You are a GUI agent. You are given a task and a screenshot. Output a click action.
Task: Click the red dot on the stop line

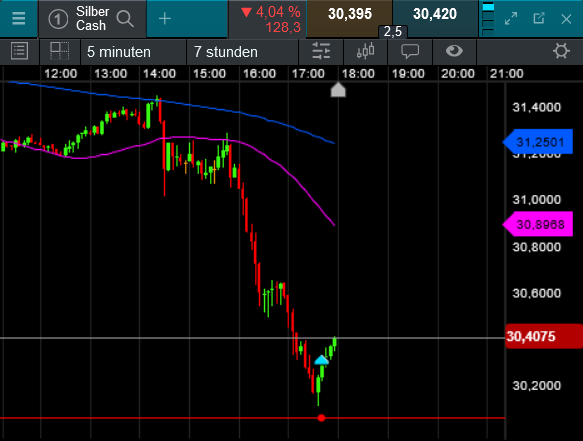pyautogui.click(x=322, y=418)
